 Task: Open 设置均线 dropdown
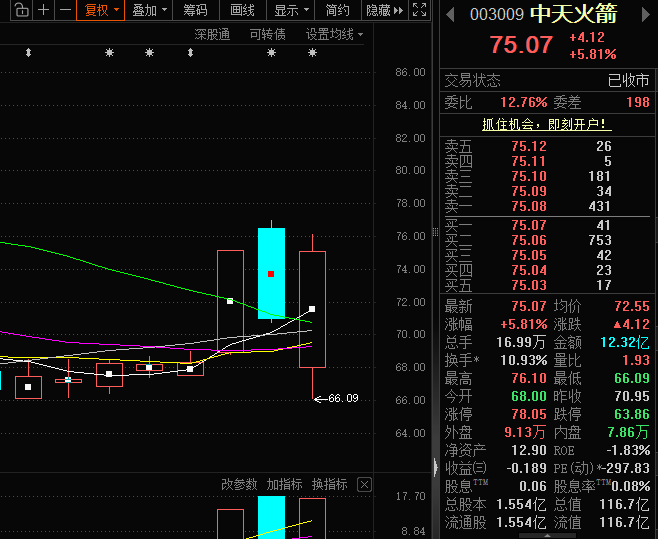pos(334,34)
